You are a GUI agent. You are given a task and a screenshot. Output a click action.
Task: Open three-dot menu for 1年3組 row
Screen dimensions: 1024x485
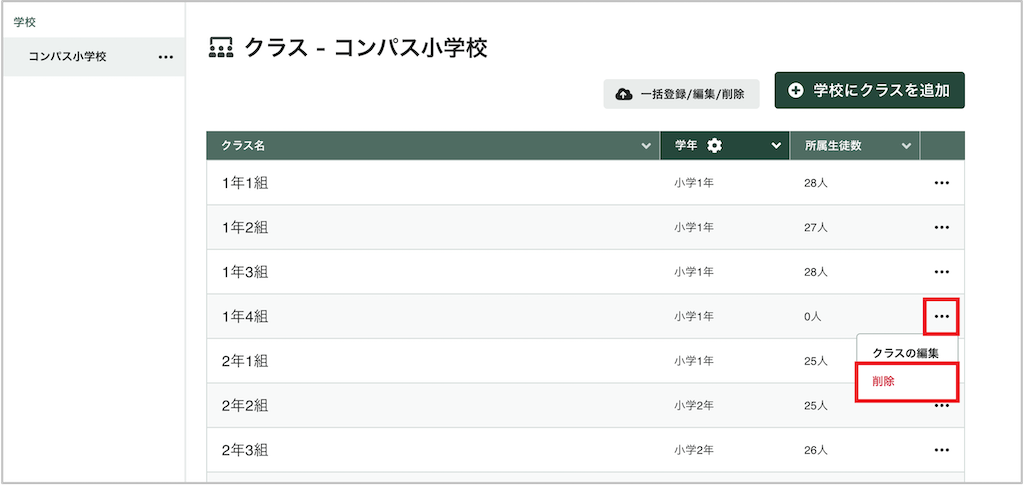click(x=941, y=272)
